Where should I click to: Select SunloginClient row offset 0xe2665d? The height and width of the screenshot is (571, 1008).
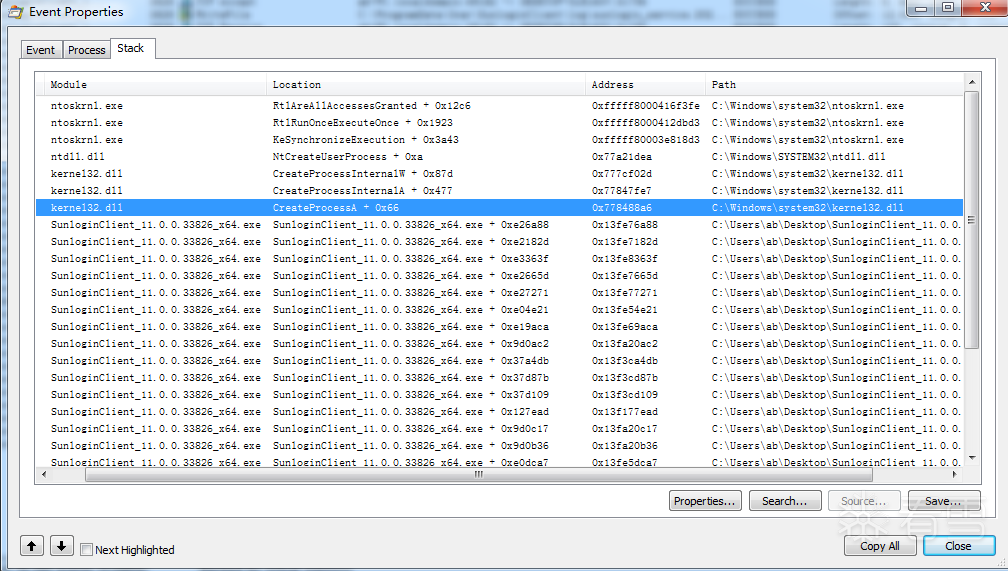tap(500, 276)
